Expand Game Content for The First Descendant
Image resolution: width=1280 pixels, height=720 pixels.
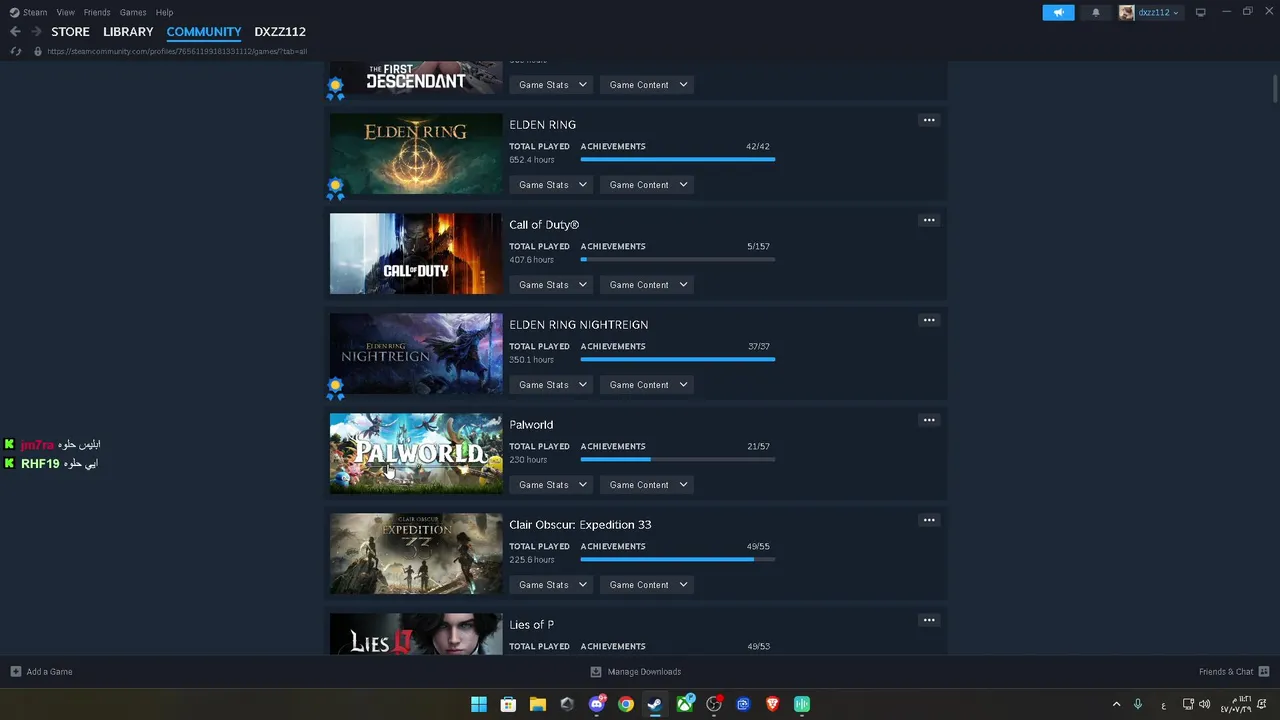[x=648, y=85]
